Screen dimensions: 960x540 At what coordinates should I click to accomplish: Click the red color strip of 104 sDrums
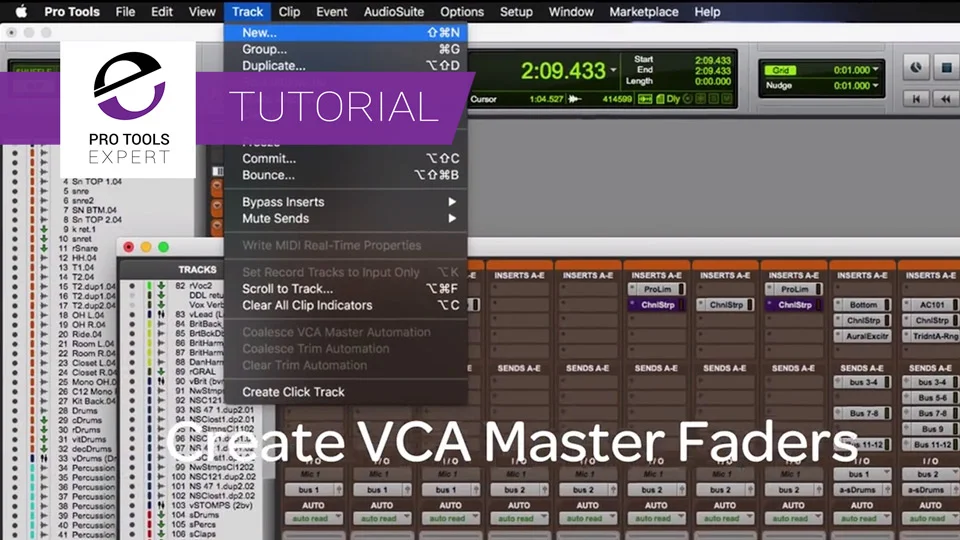[149, 515]
